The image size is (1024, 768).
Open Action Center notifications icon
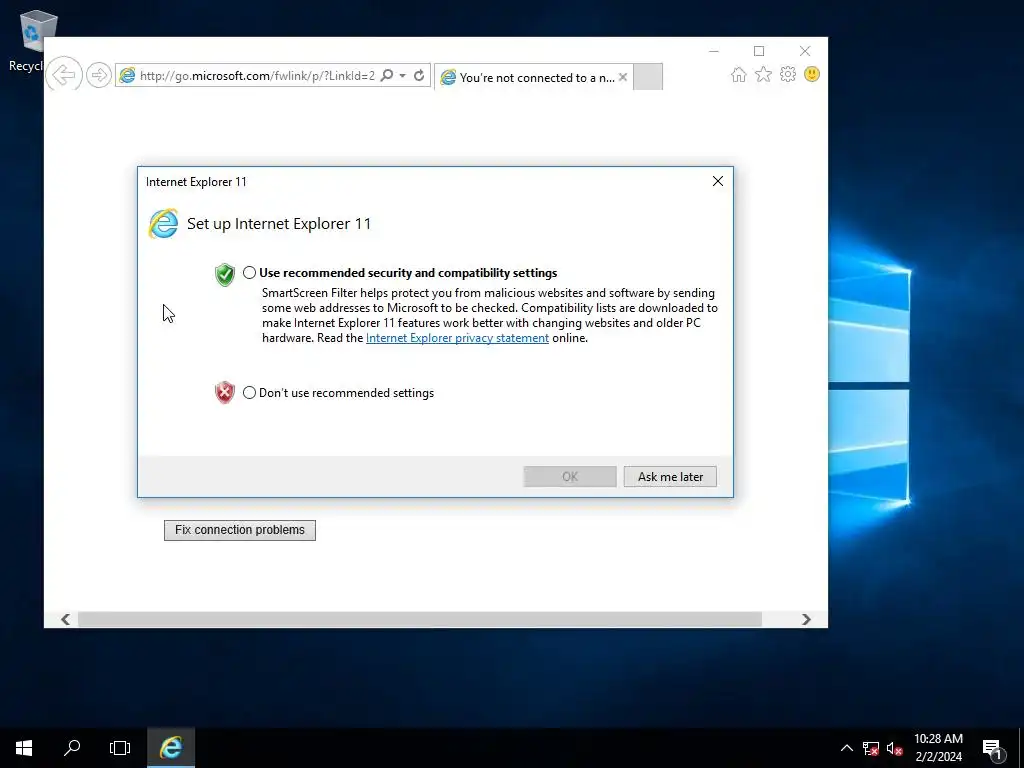point(992,748)
